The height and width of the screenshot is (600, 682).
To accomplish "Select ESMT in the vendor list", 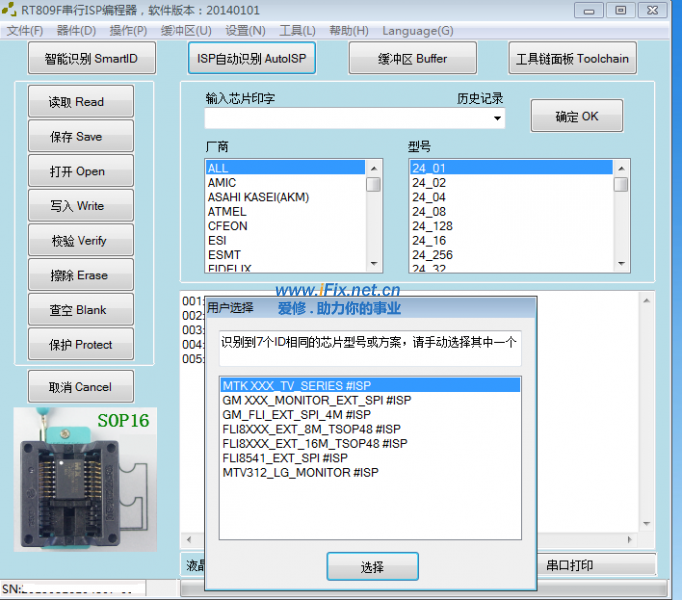I will (x=285, y=255).
